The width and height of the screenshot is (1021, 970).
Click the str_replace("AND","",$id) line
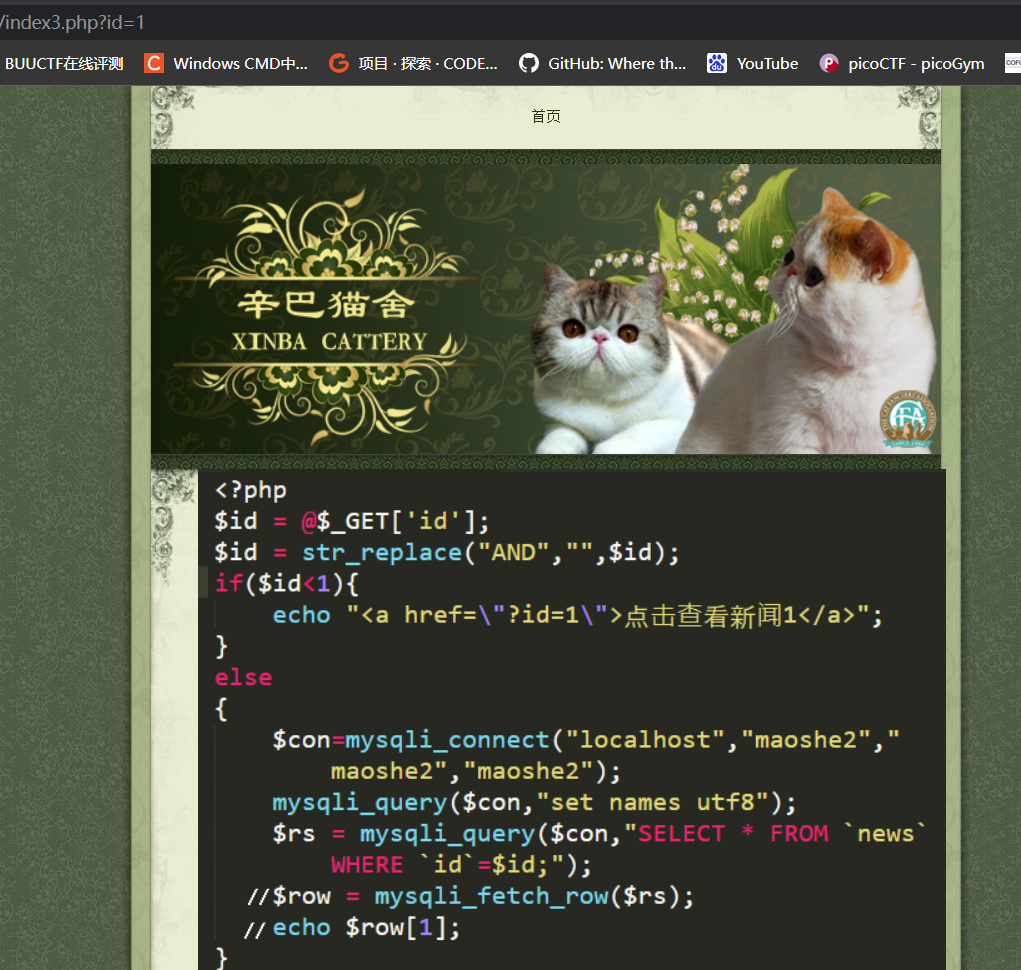tap(447, 552)
